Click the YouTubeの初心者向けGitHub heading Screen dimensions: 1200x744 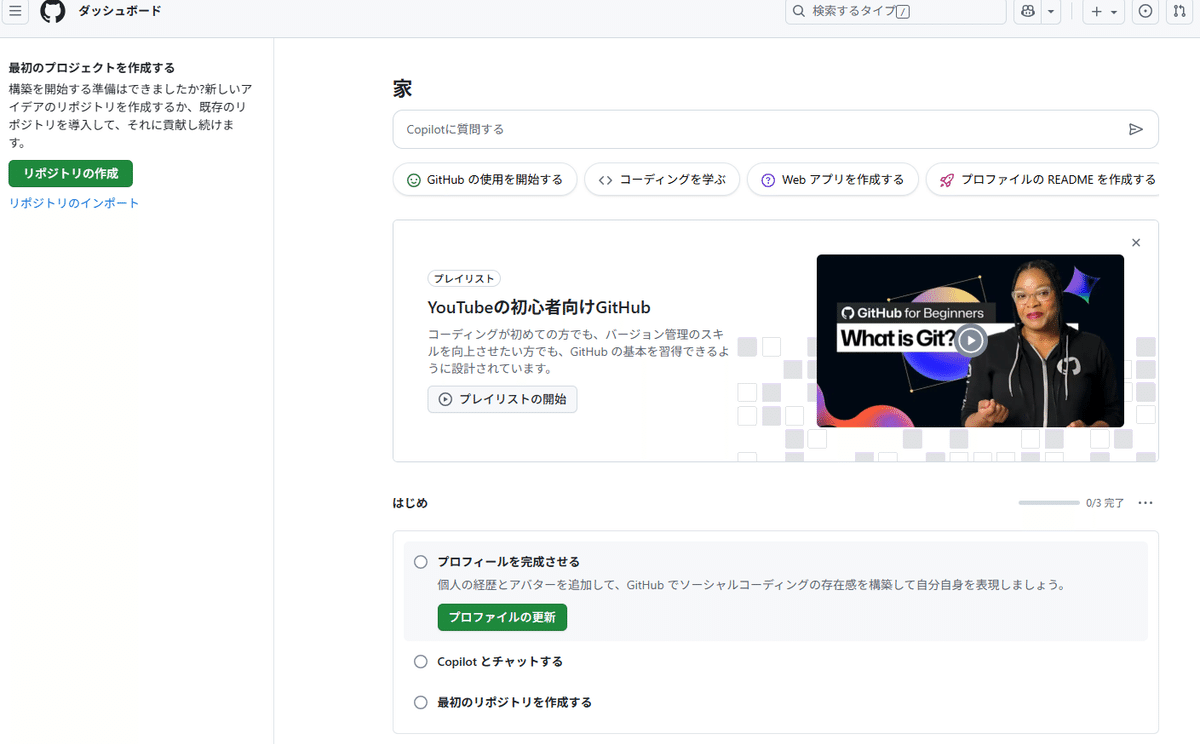point(539,307)
